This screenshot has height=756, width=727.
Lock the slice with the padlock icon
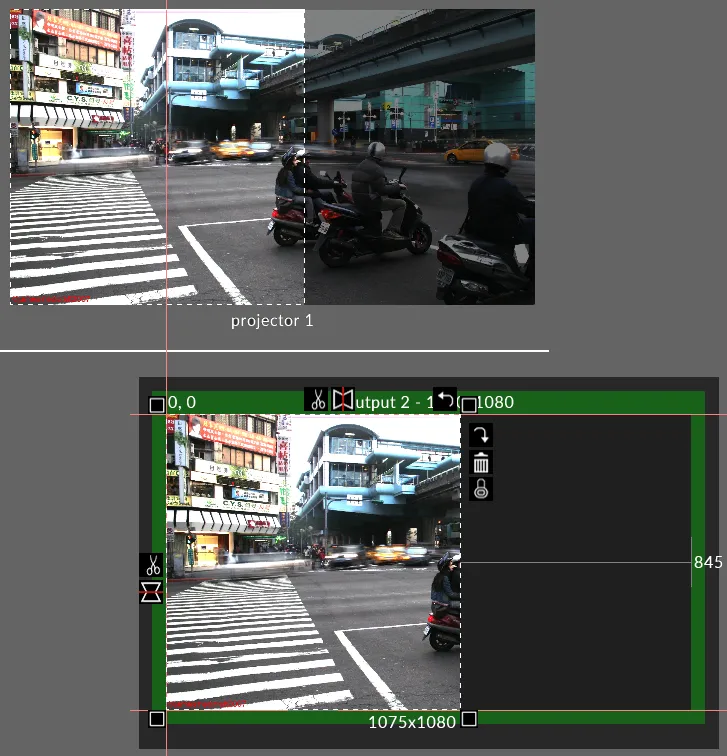click(481, 489)
